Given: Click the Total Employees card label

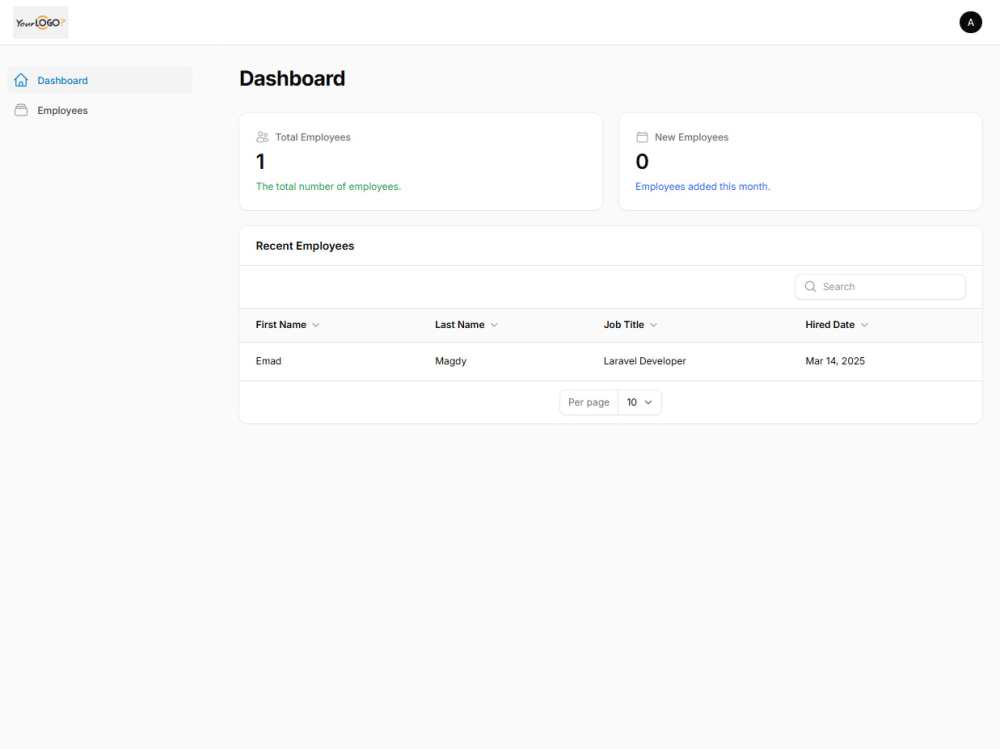Looking at the screenshot, I should pyautogui.click(x=312, y=137).
